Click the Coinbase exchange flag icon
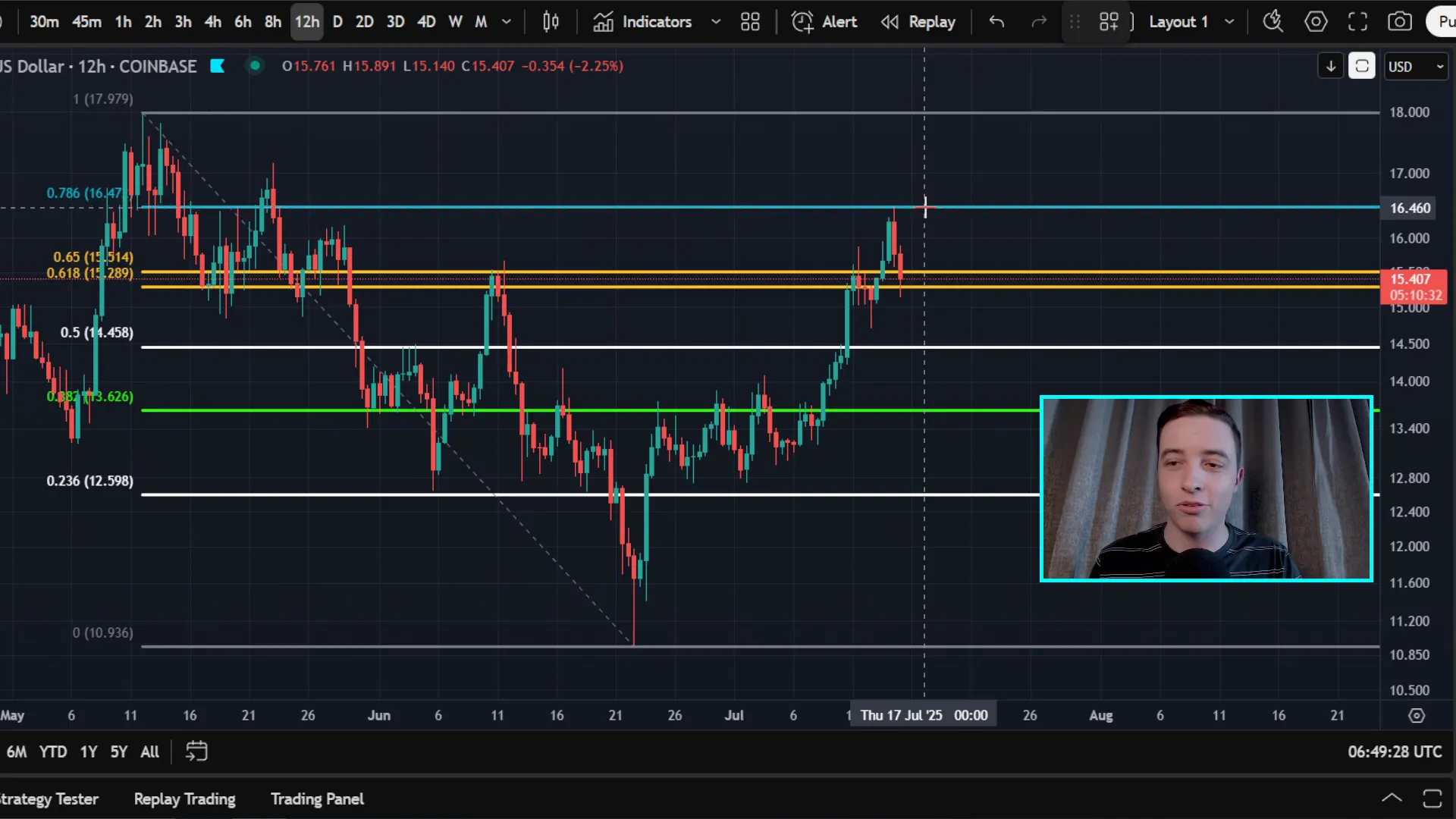This screenshot has height=819, width=1456. tap(217, 66)
